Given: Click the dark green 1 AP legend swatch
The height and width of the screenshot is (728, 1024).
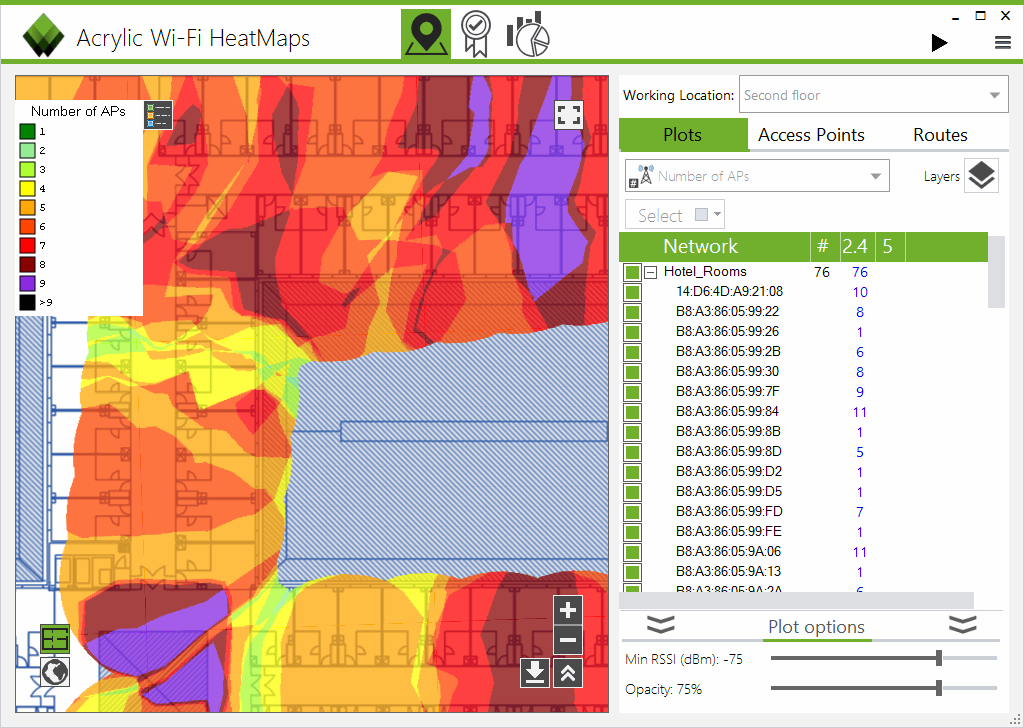Looking at the screenshot, I should pyautogui.click(x=27, y=132).
